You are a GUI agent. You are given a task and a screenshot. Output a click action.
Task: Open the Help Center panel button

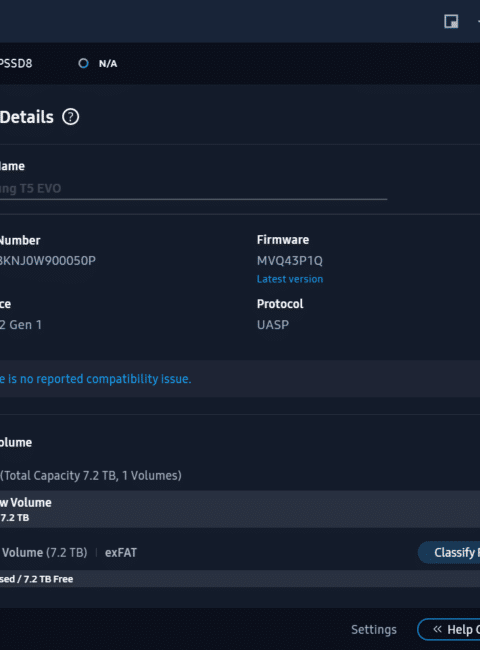448,630
